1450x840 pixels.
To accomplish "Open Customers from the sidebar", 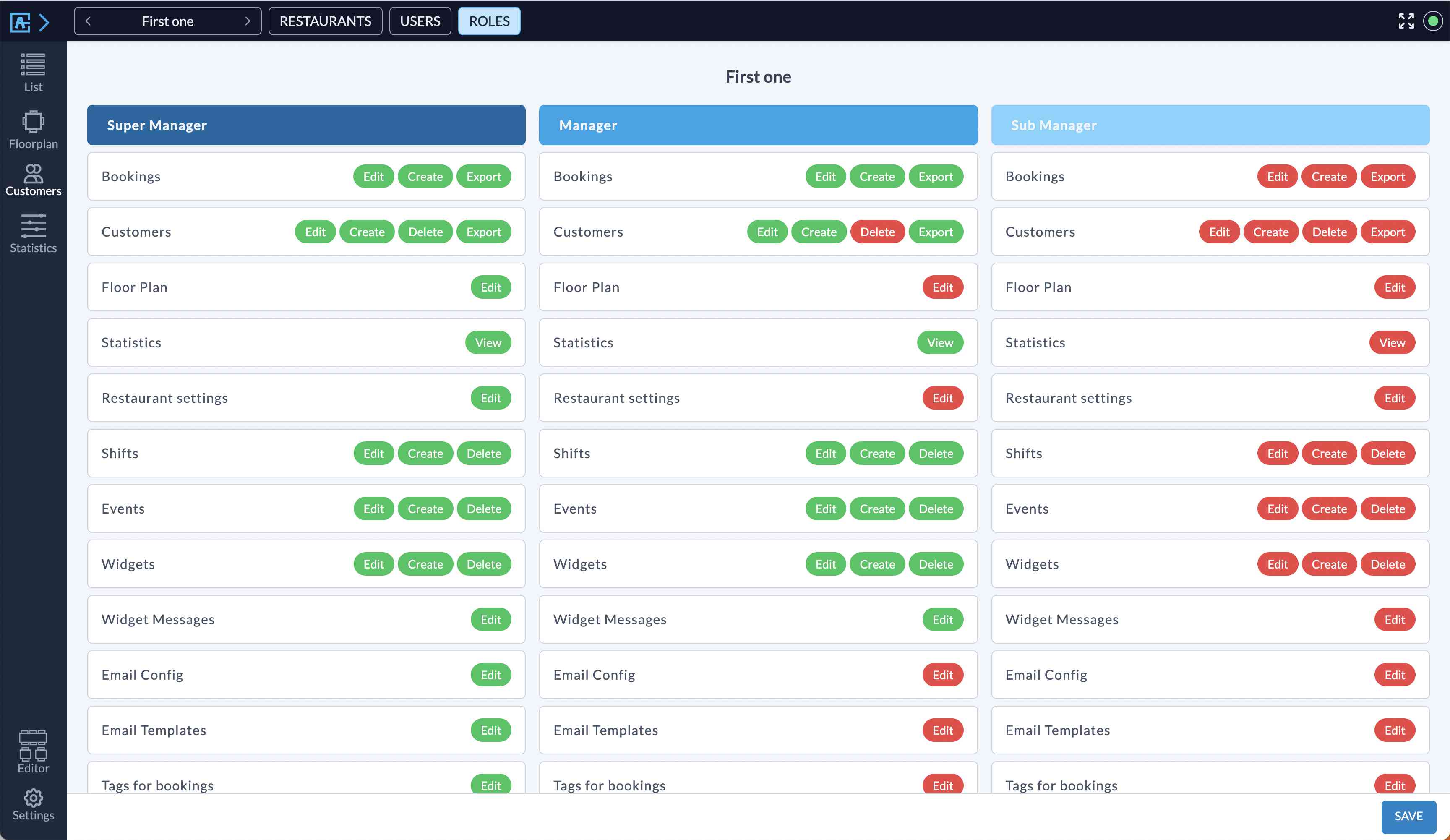I will coord(33,180).
